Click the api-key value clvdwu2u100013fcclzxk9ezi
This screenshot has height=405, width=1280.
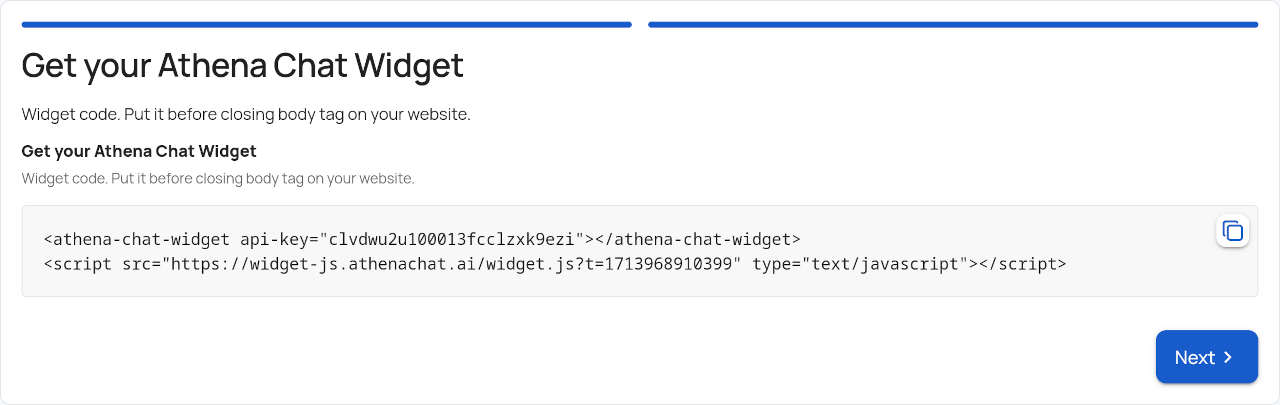451,240
